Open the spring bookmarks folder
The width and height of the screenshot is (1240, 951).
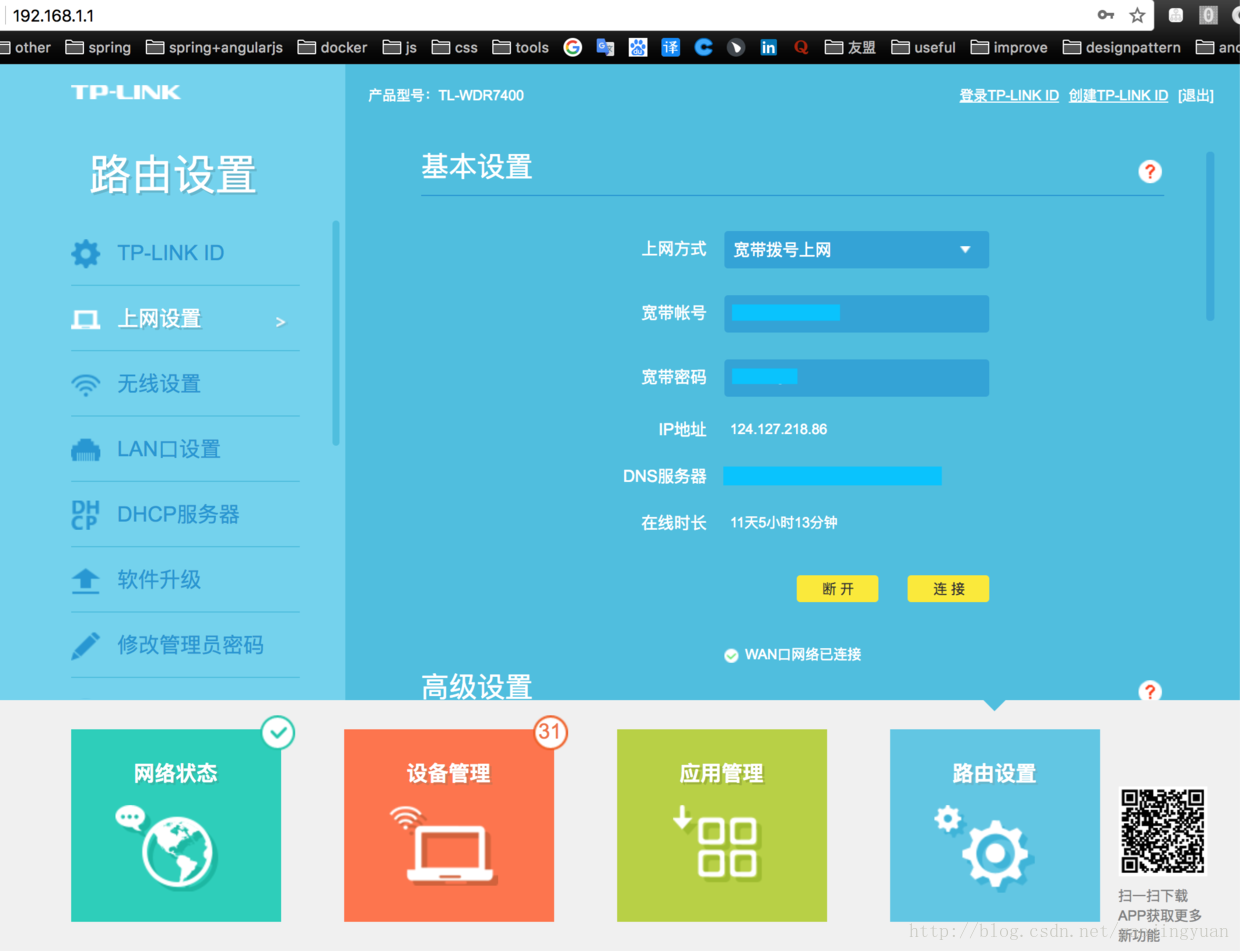98,47
